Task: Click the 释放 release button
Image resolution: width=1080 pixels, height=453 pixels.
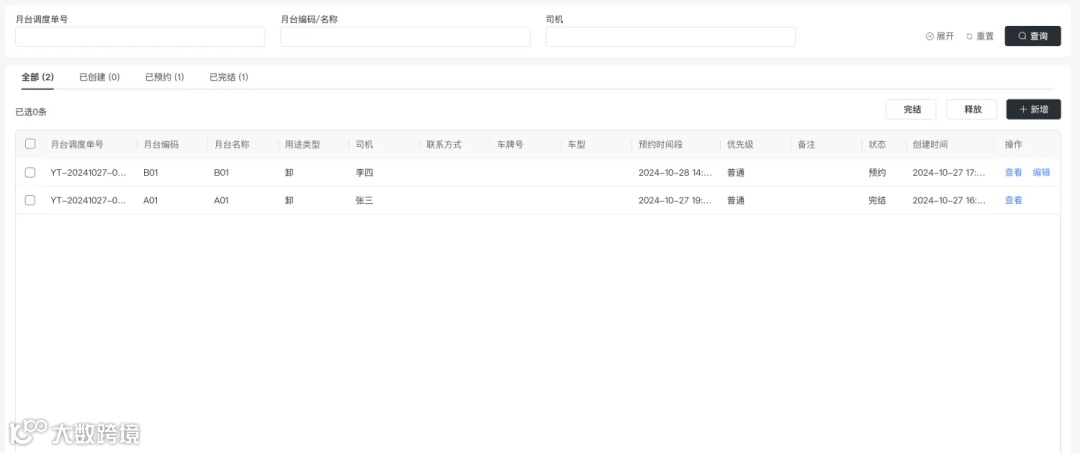Action: [x=972, y=109]
